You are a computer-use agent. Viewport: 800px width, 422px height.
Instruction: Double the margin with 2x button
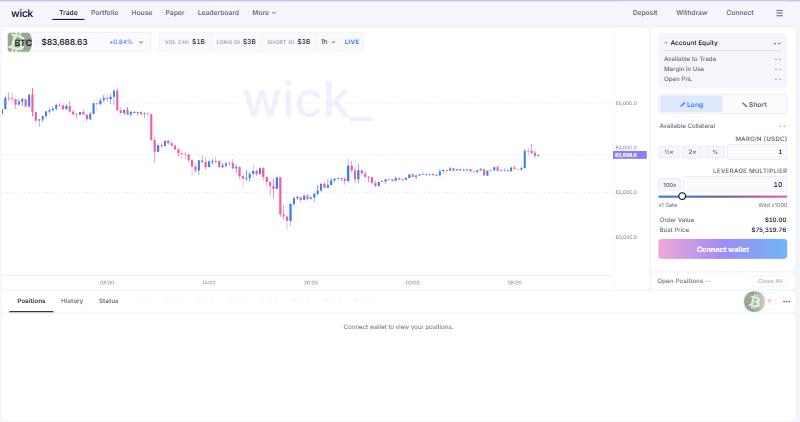coord(692,152)
